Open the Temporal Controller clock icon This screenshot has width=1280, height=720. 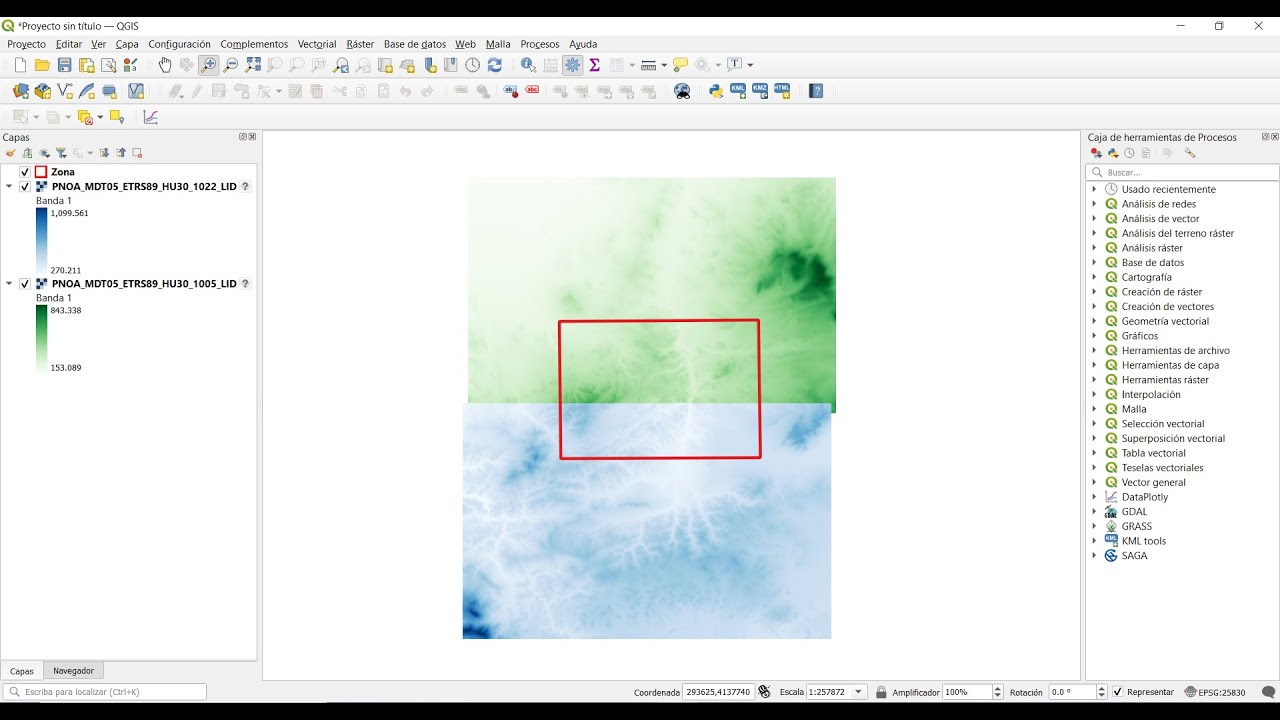[x=472, y=65]
